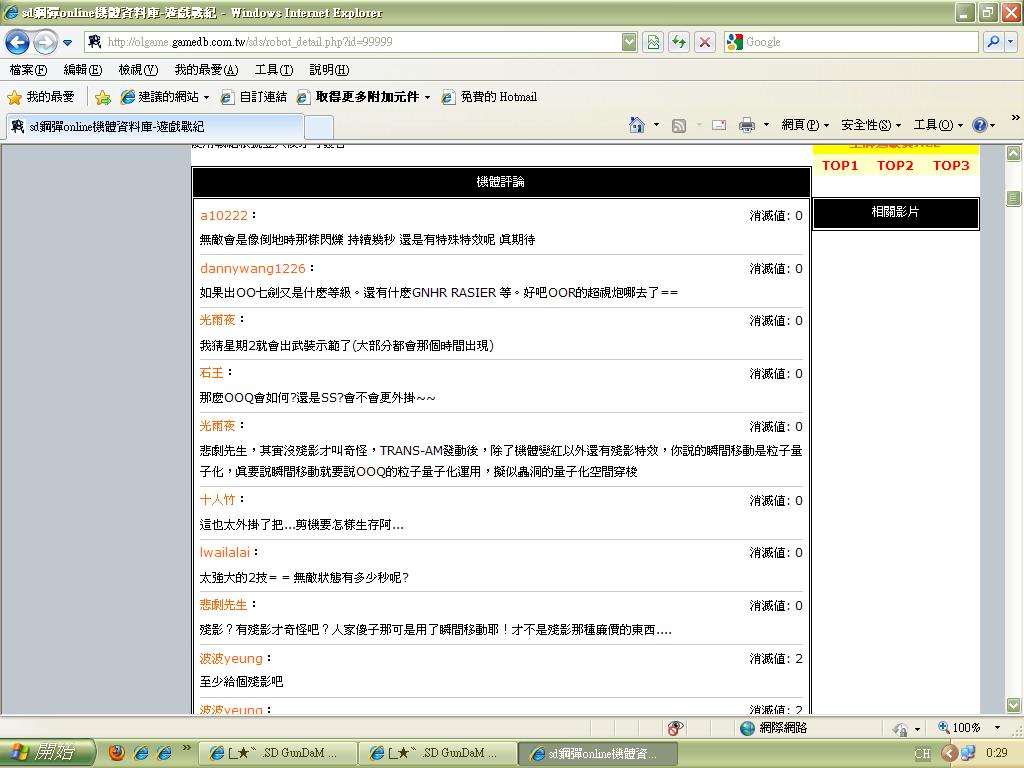
Task: Open the 自訂連結 favorites link
Action: coord(254,97)
